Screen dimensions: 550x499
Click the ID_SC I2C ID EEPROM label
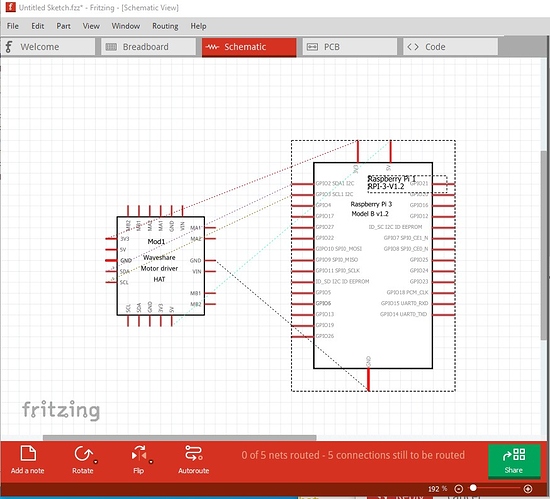(x=395, y=227)
